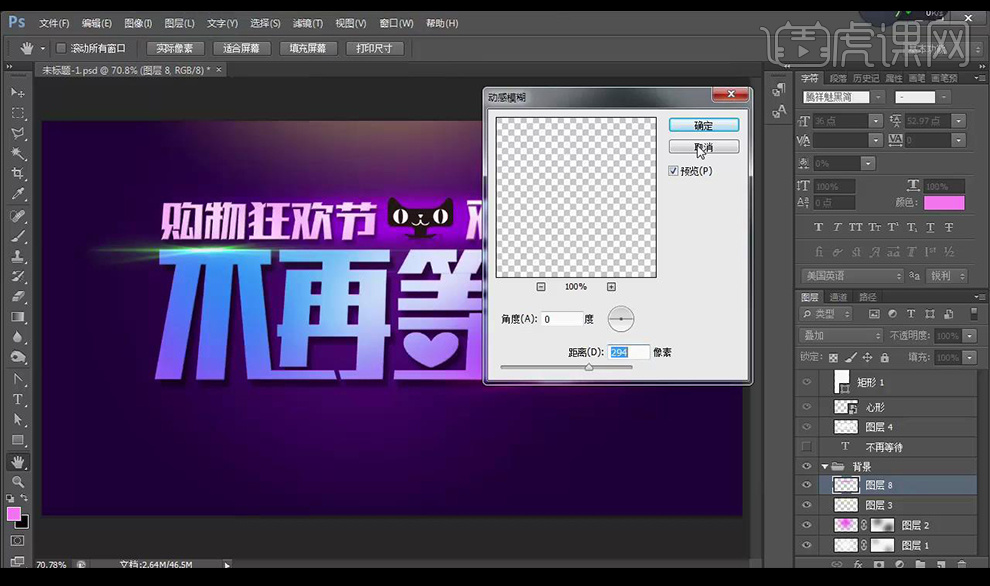The image size is (990, 586).
Task: Toggle Quick Mask mode icon
Action: pos(18,541)
